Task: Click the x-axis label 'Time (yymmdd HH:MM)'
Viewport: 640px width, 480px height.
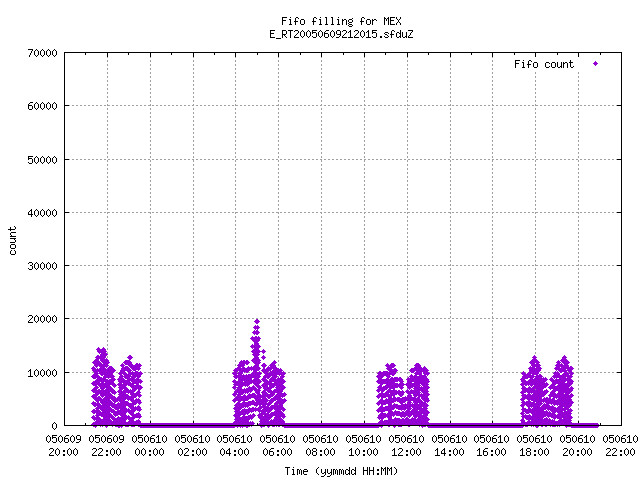Action: click(x=341, y=471)
